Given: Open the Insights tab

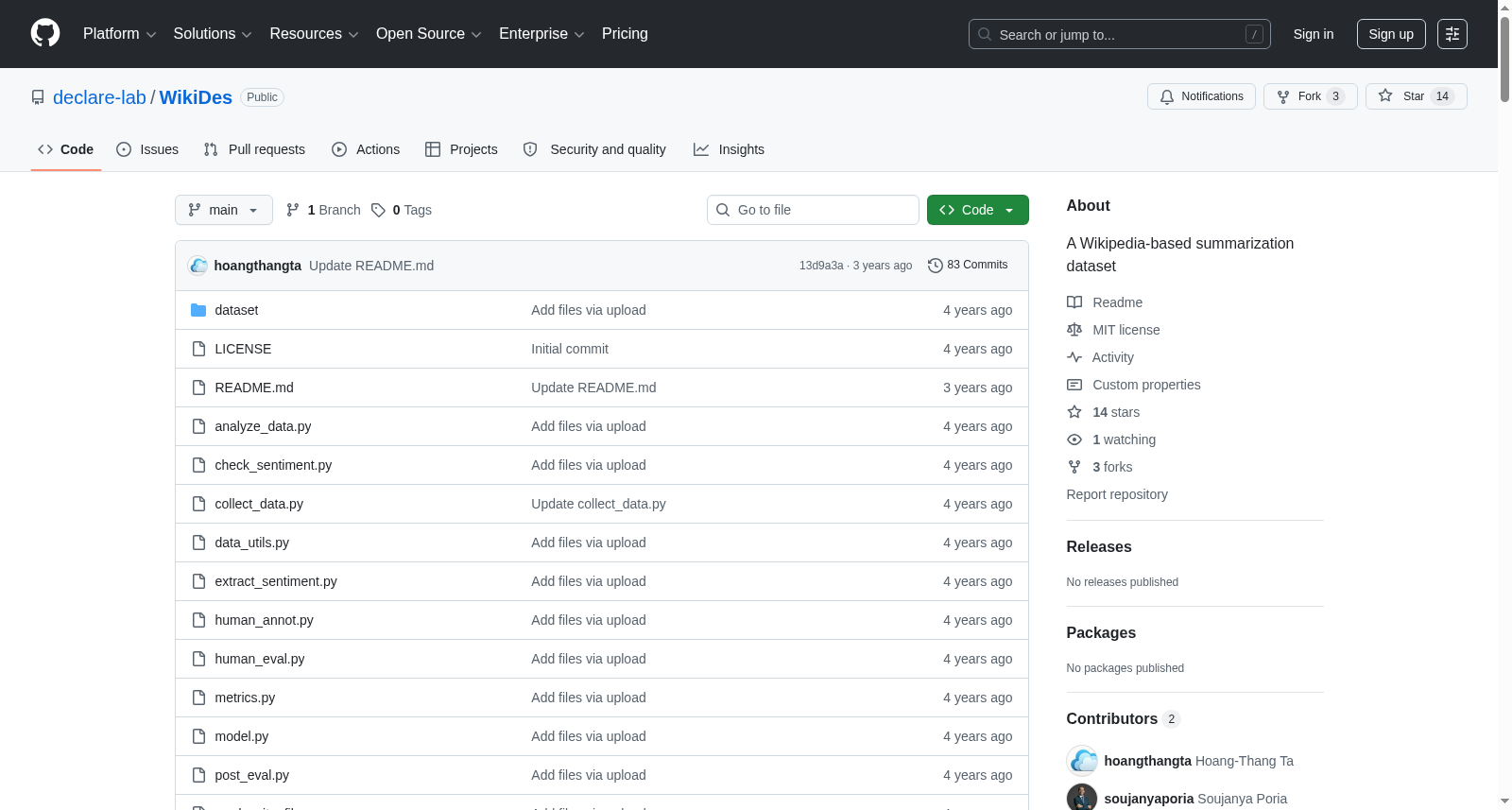Looking at the screenshot, I should 729,149.
